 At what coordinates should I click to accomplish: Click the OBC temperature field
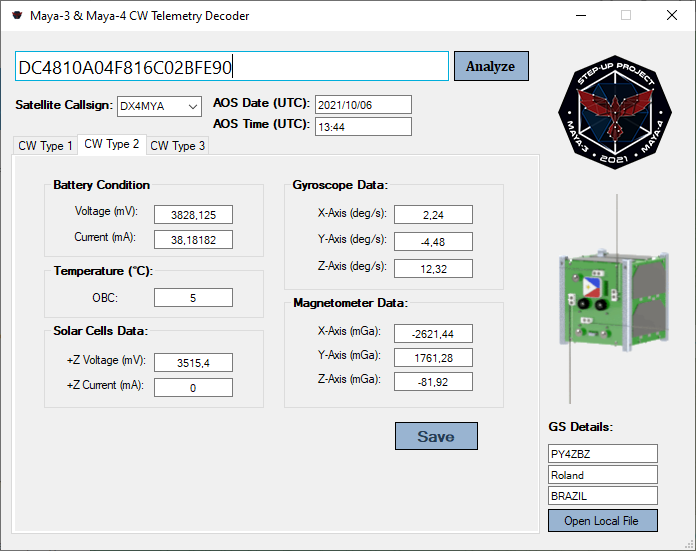[193, 297]
